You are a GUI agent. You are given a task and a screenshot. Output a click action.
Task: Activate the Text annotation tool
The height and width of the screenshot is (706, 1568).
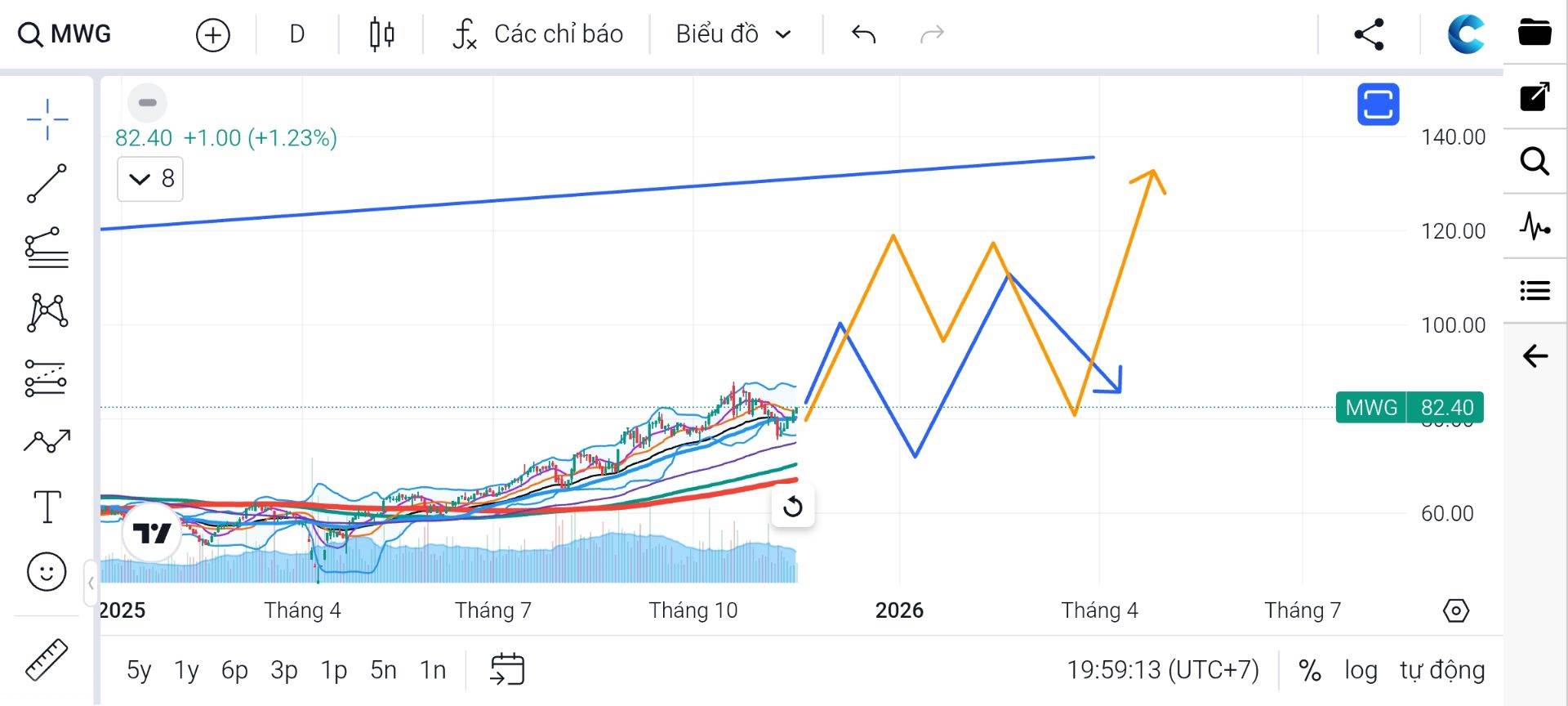point(47,507)
